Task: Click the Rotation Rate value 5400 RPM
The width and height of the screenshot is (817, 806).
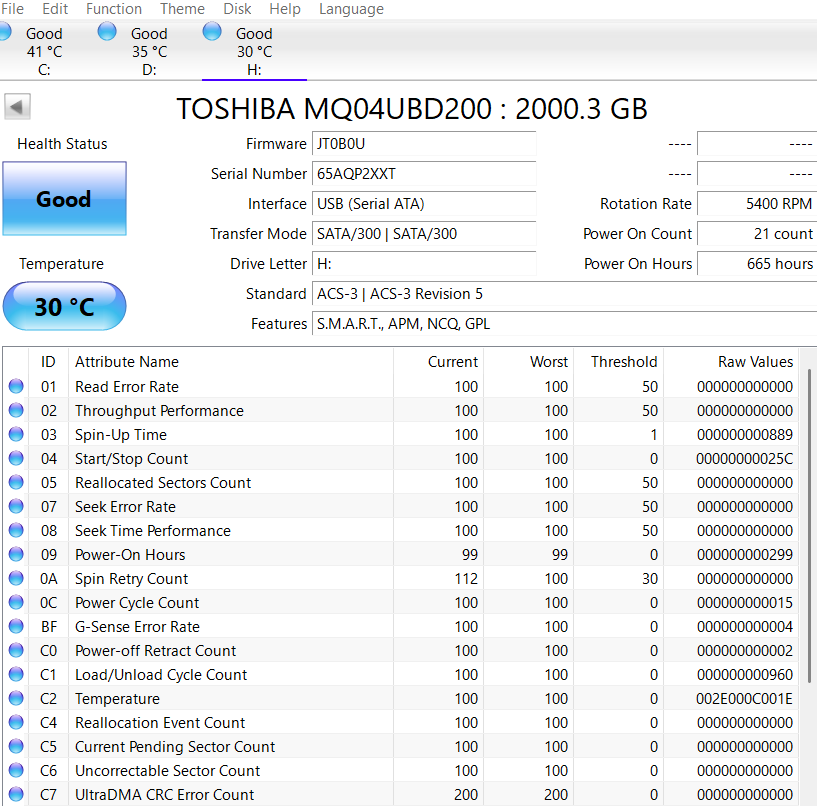Action: [x=757, y=204]
